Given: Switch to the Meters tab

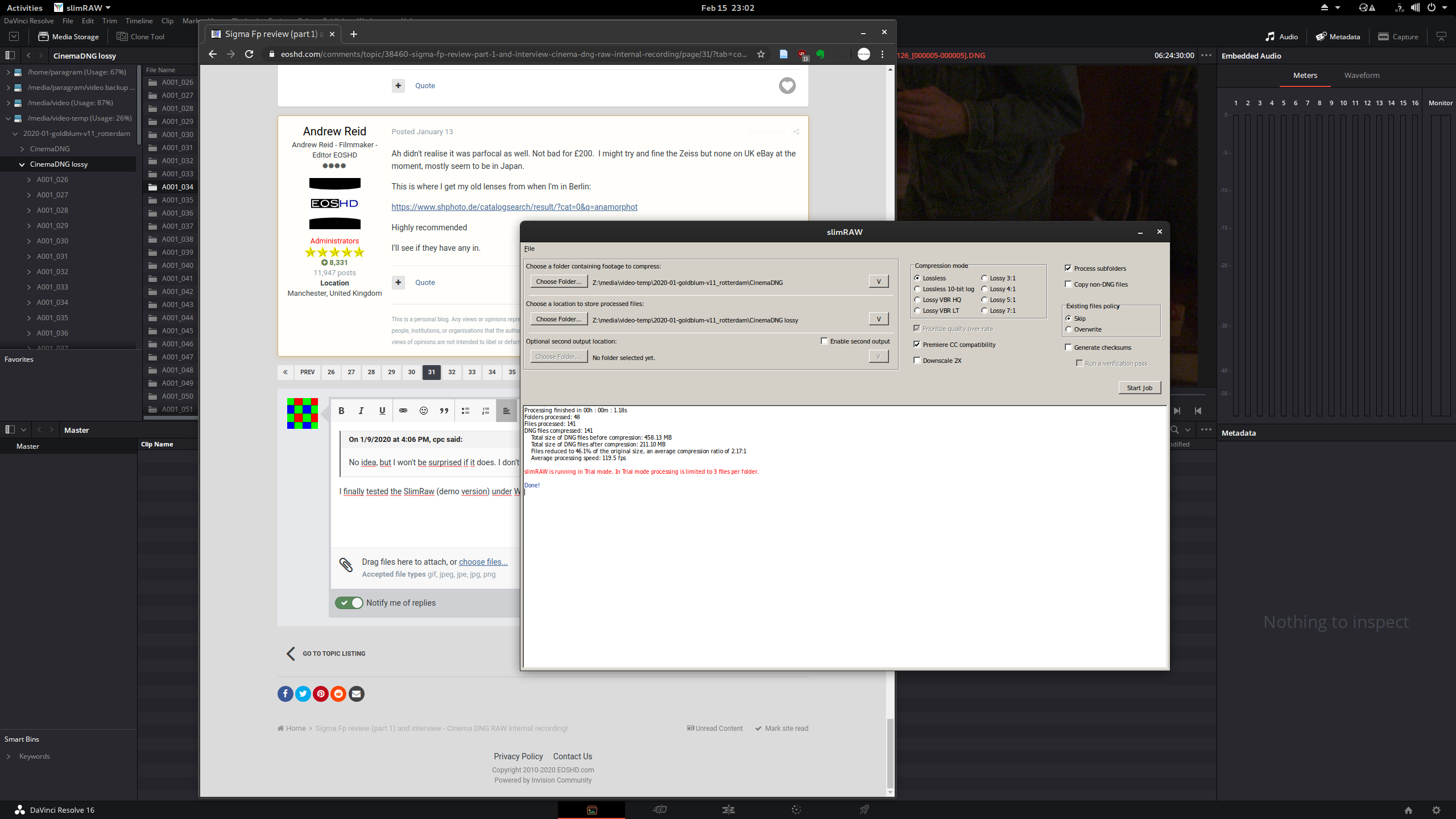Looking at the screenshot, I should [x=1305, y=75].
